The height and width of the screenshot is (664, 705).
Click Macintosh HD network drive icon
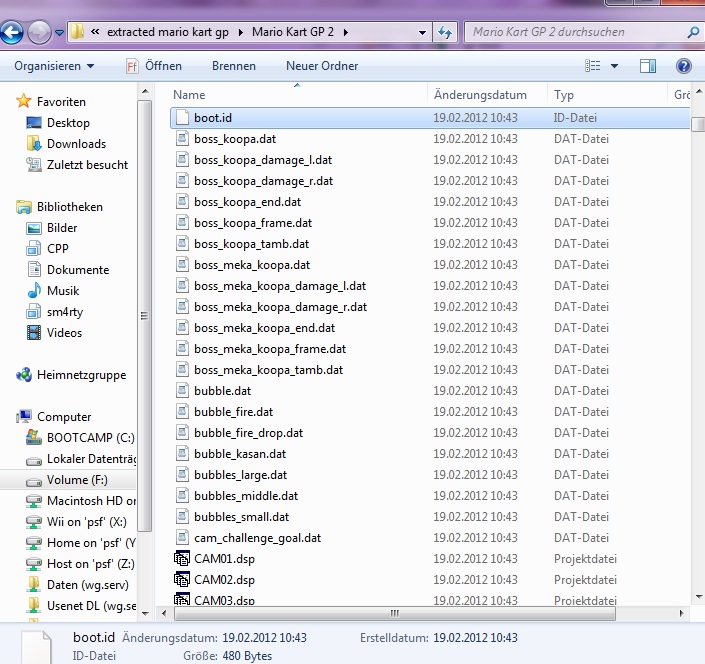pos(34,501)
